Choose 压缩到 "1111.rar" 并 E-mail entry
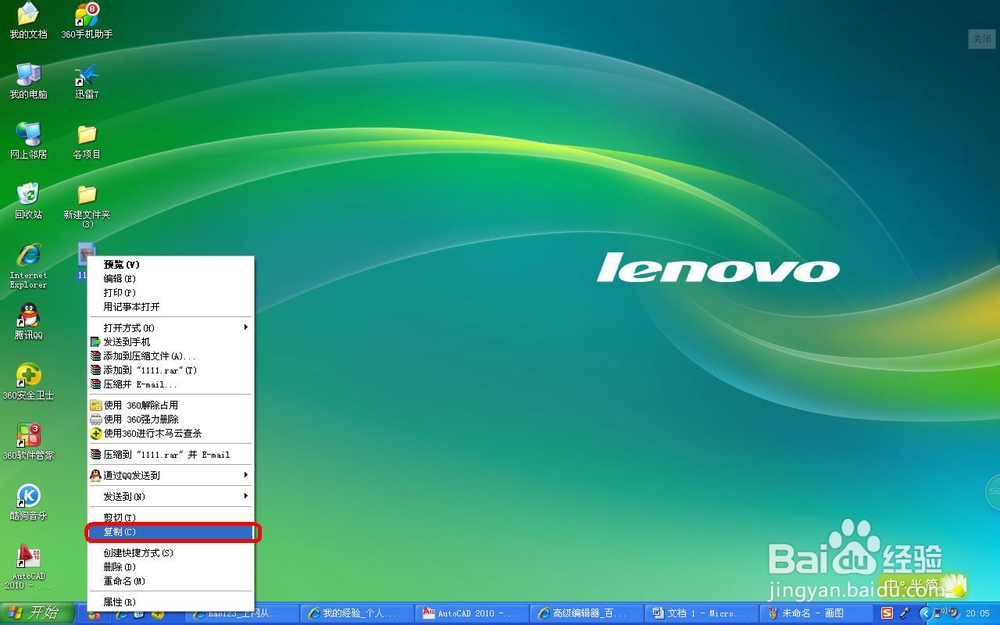 170,454
